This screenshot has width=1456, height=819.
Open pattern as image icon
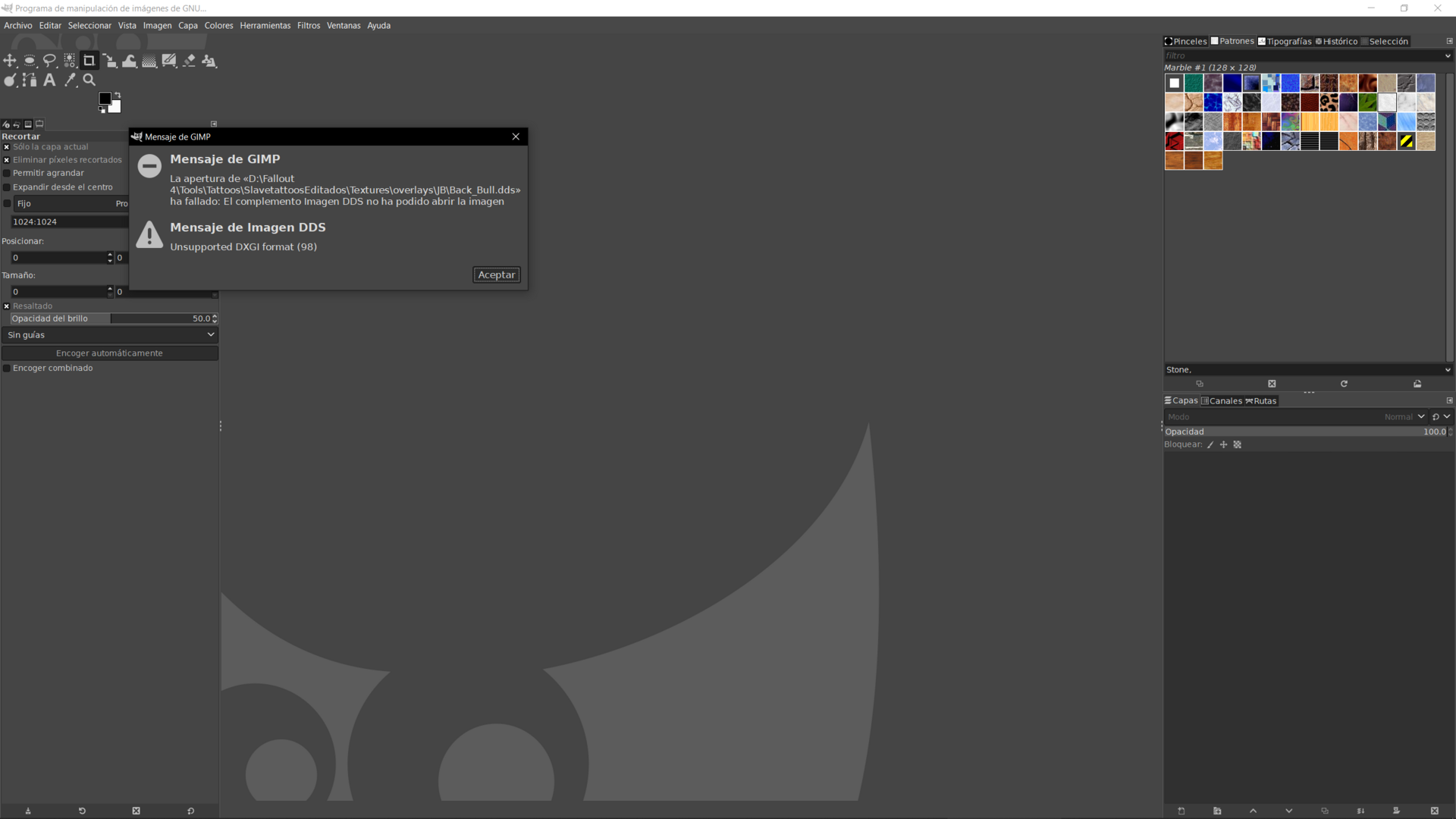click(x=1417, y=384)
